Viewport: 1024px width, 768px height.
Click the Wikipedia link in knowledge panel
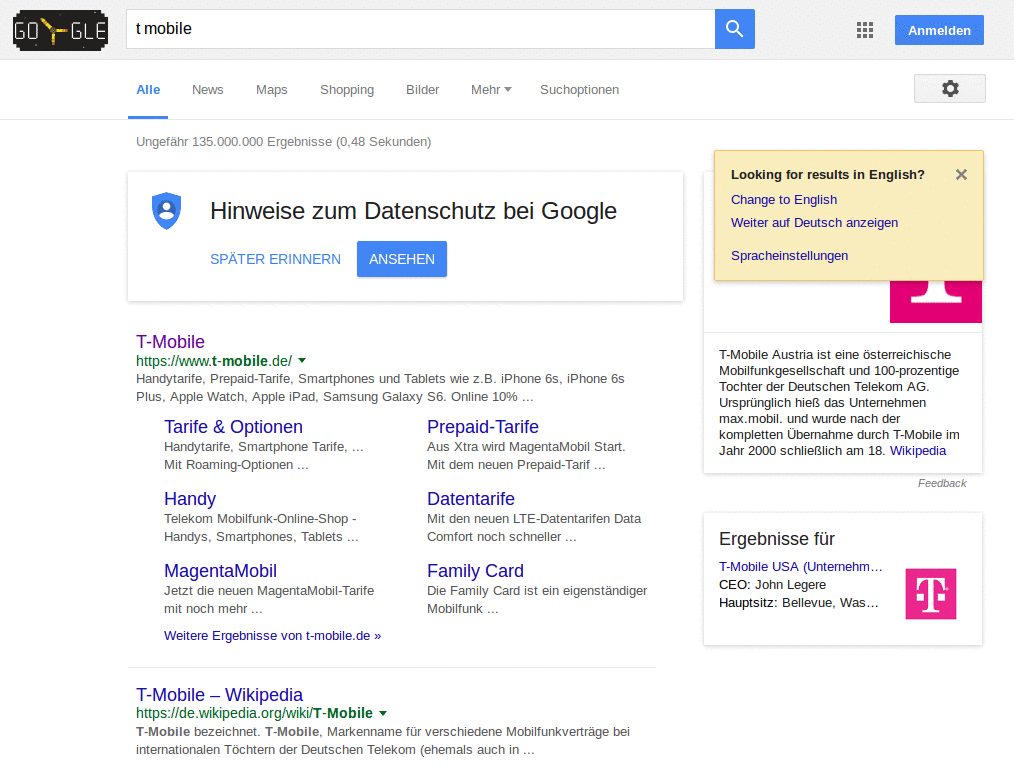pos(918,451)
